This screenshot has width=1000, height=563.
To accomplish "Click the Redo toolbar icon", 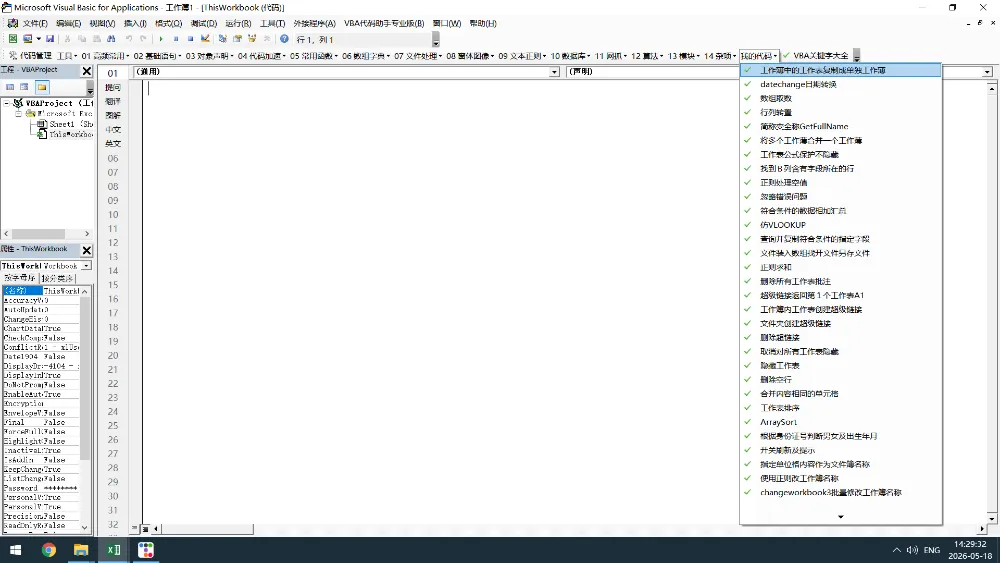I will (143, 39).
